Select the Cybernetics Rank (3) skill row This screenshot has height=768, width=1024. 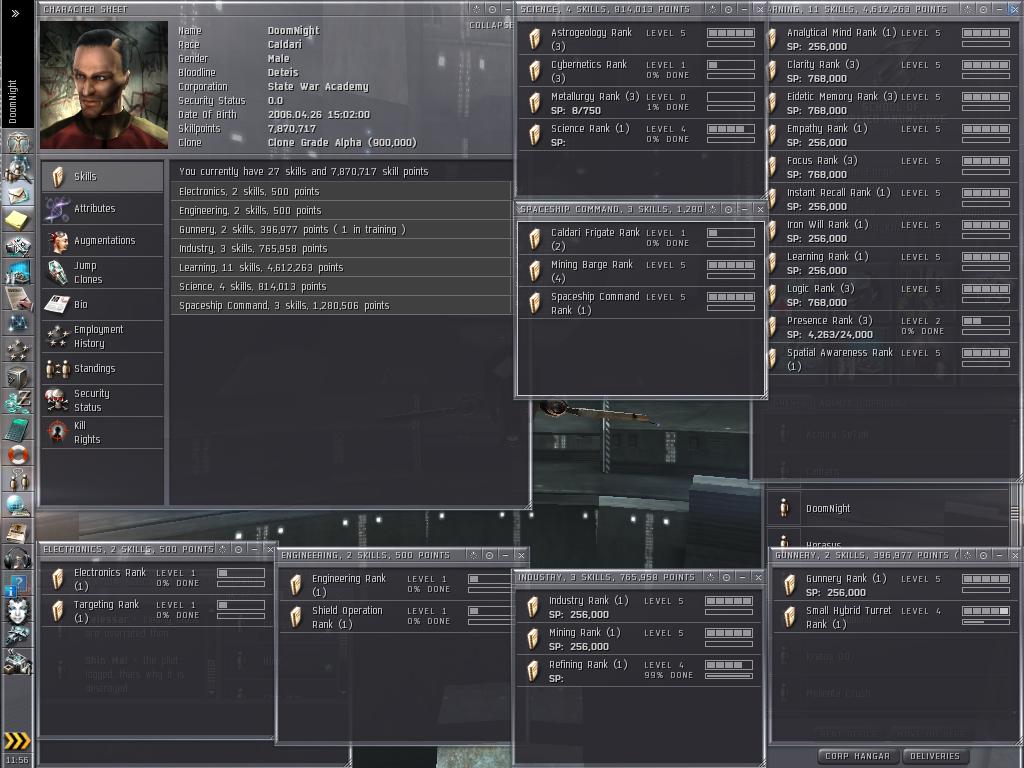(x=640, y=71)
